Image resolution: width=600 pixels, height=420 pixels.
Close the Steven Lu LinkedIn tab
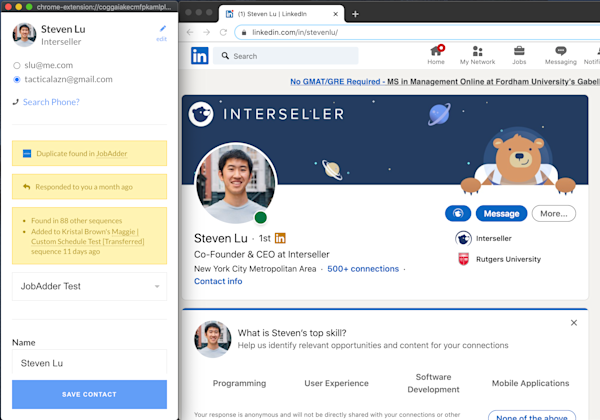click(x=336, y=14)
